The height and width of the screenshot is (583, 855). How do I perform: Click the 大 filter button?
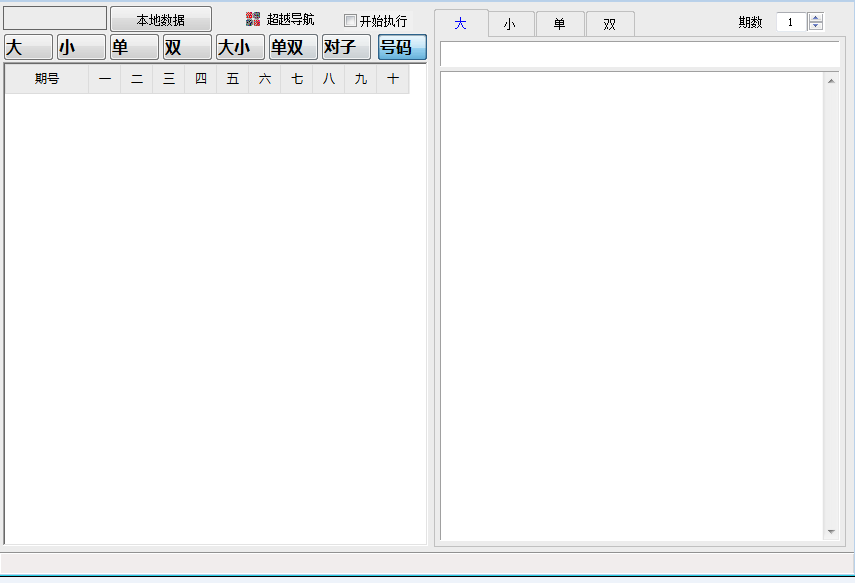[x=28, y=47]
